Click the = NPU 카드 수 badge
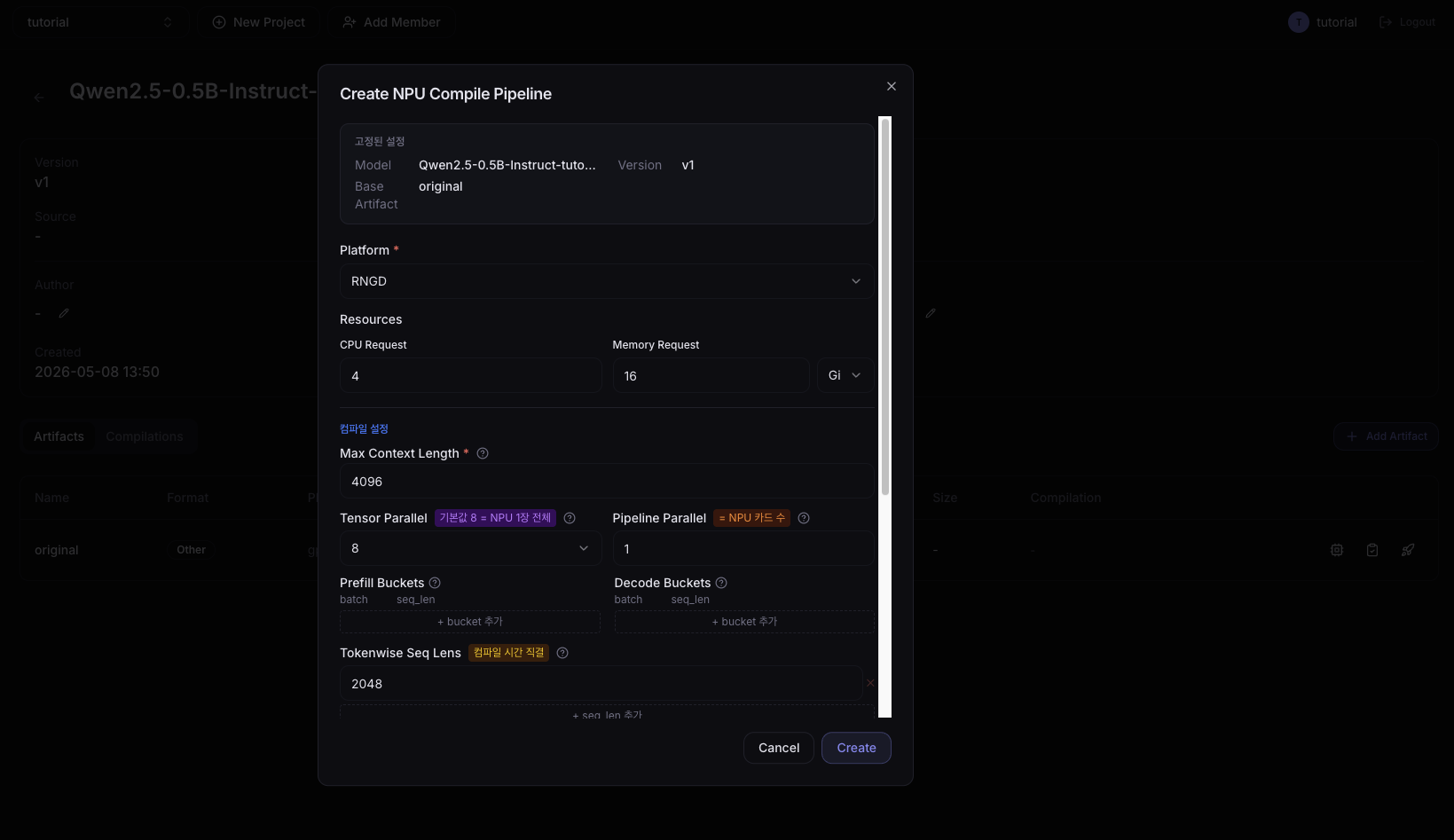 [751, 518]
